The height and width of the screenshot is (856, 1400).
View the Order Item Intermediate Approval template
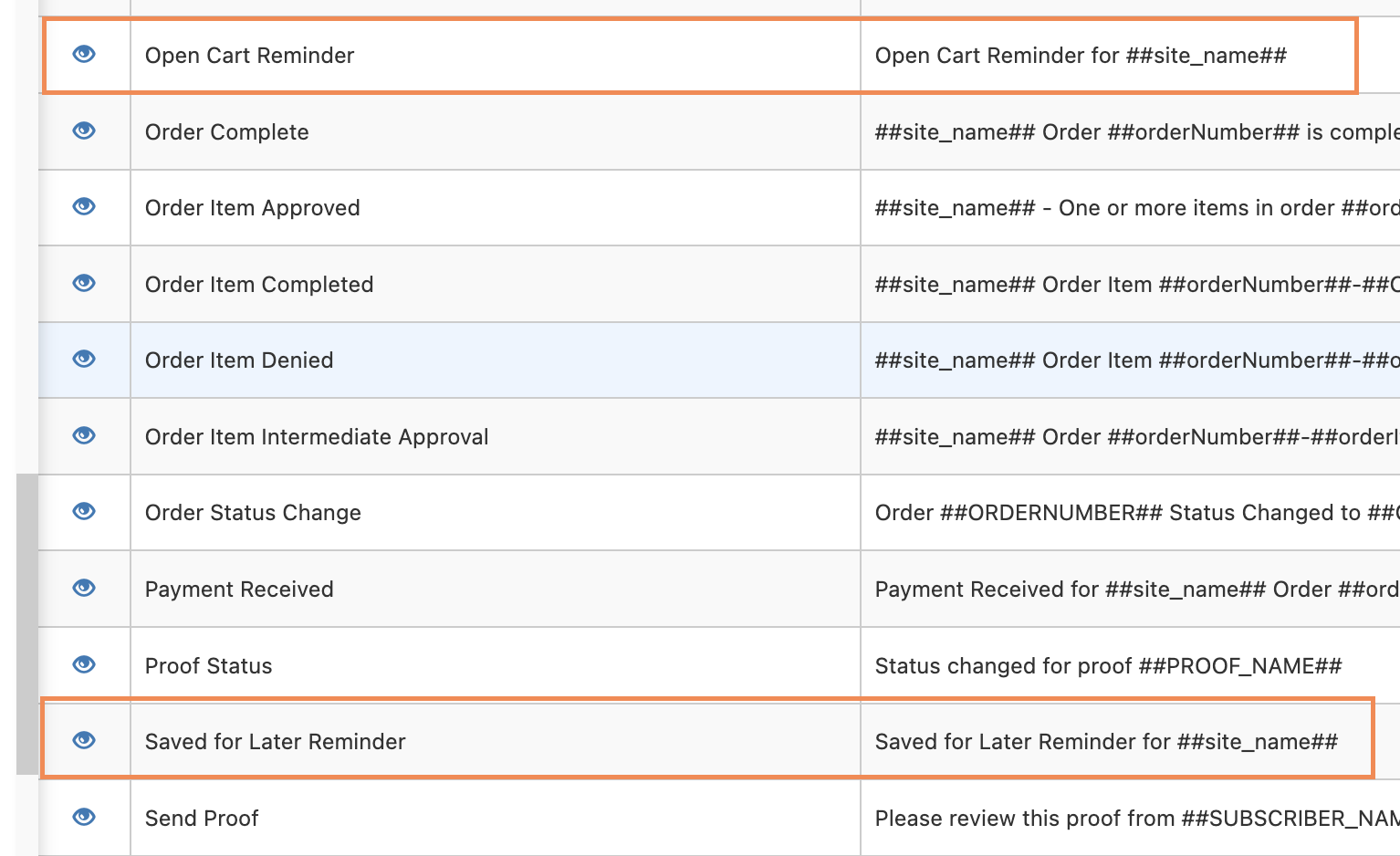point(84,435)
